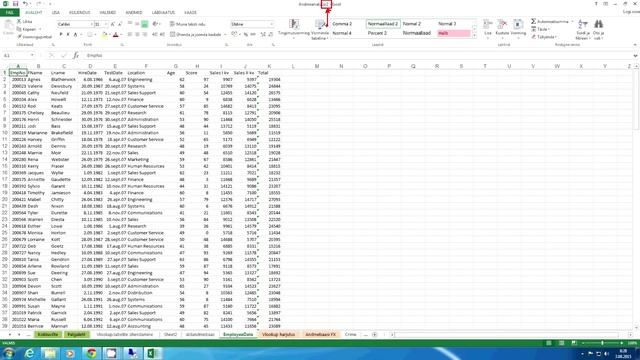The image size is (640, 360).
Task: Open Sordi ja filtreeri (Sort & Filter)
Action: tap(583, 29)
